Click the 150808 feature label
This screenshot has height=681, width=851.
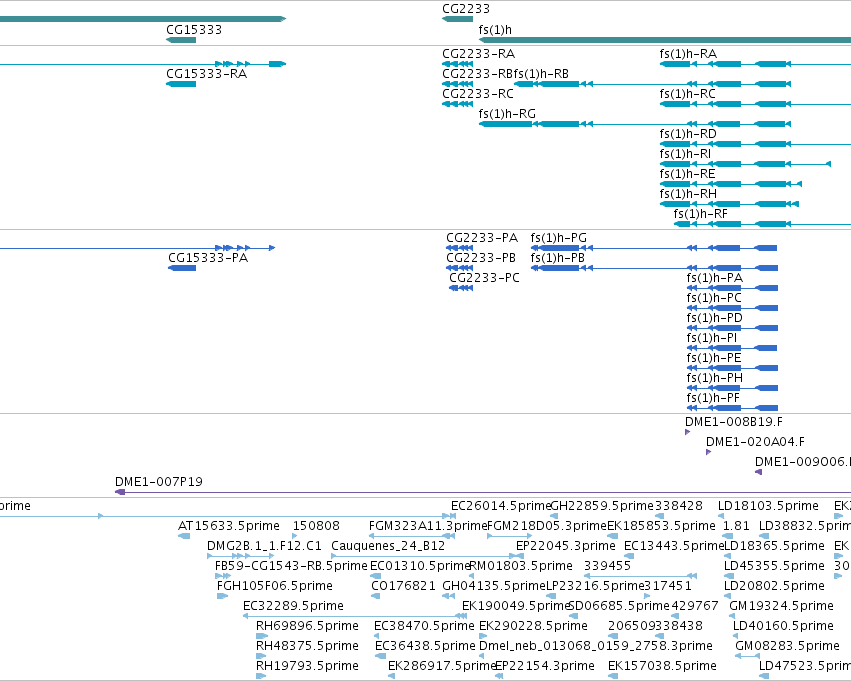[x=316, y=526]
